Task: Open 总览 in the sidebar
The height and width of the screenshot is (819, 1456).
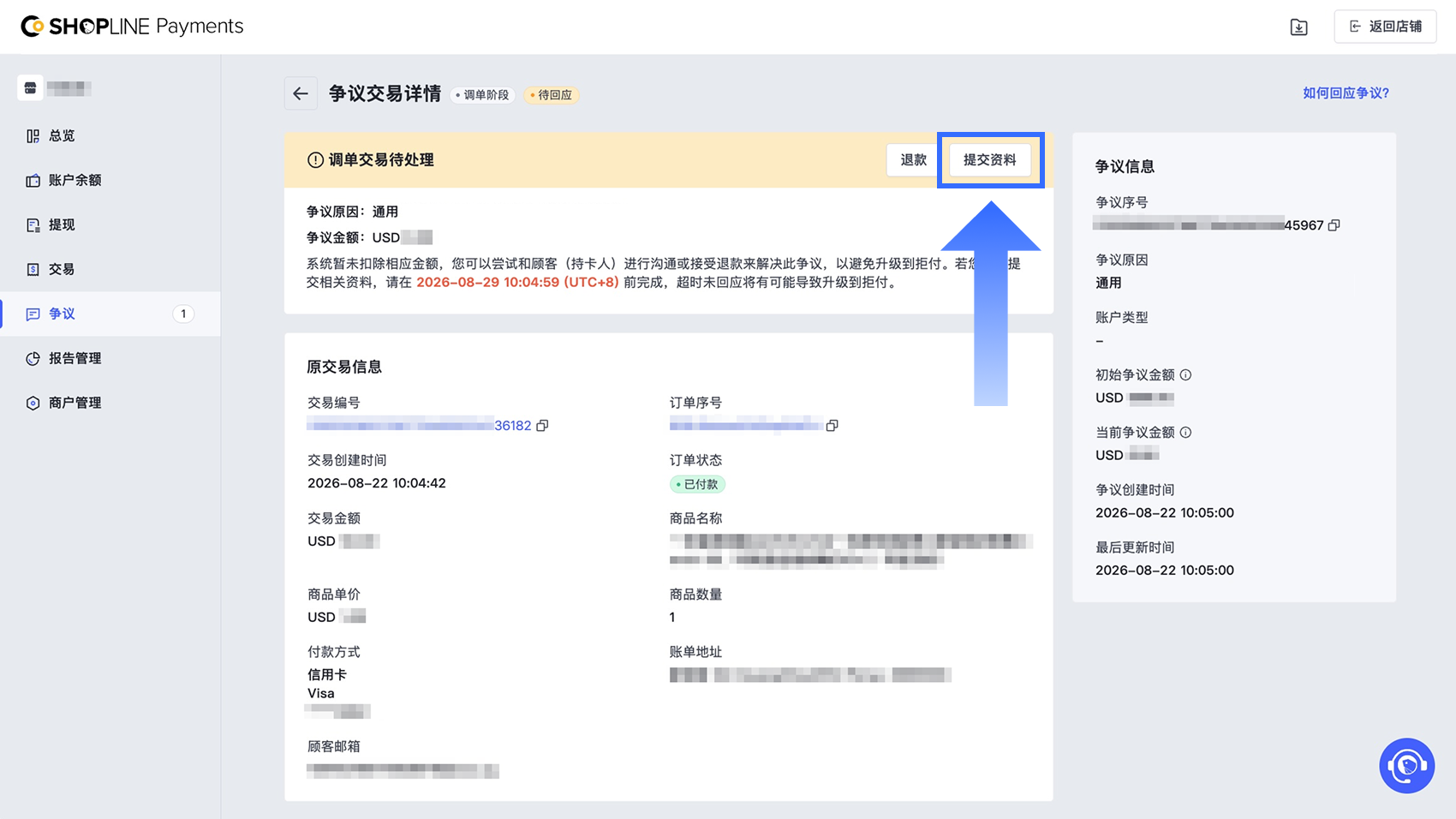Action: pyautogui.click(x=110, y=135)
